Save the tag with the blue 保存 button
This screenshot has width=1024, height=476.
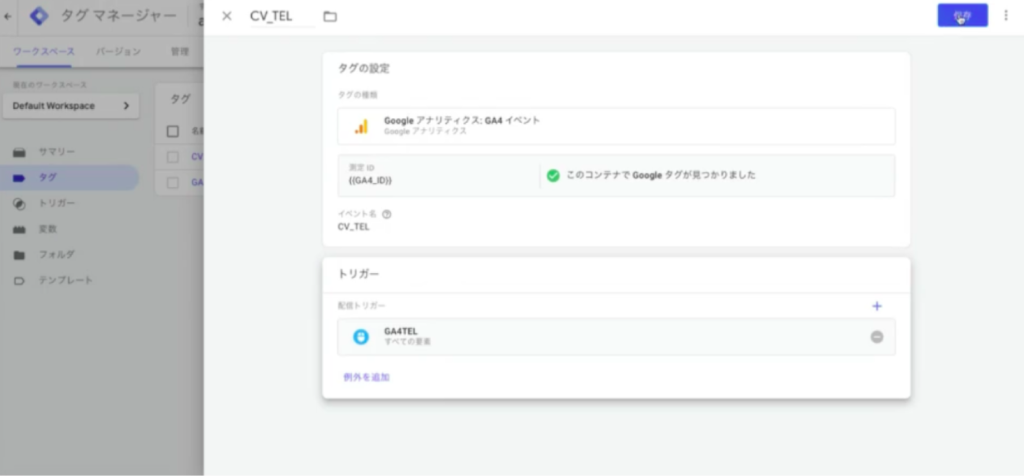coord(962,16)
